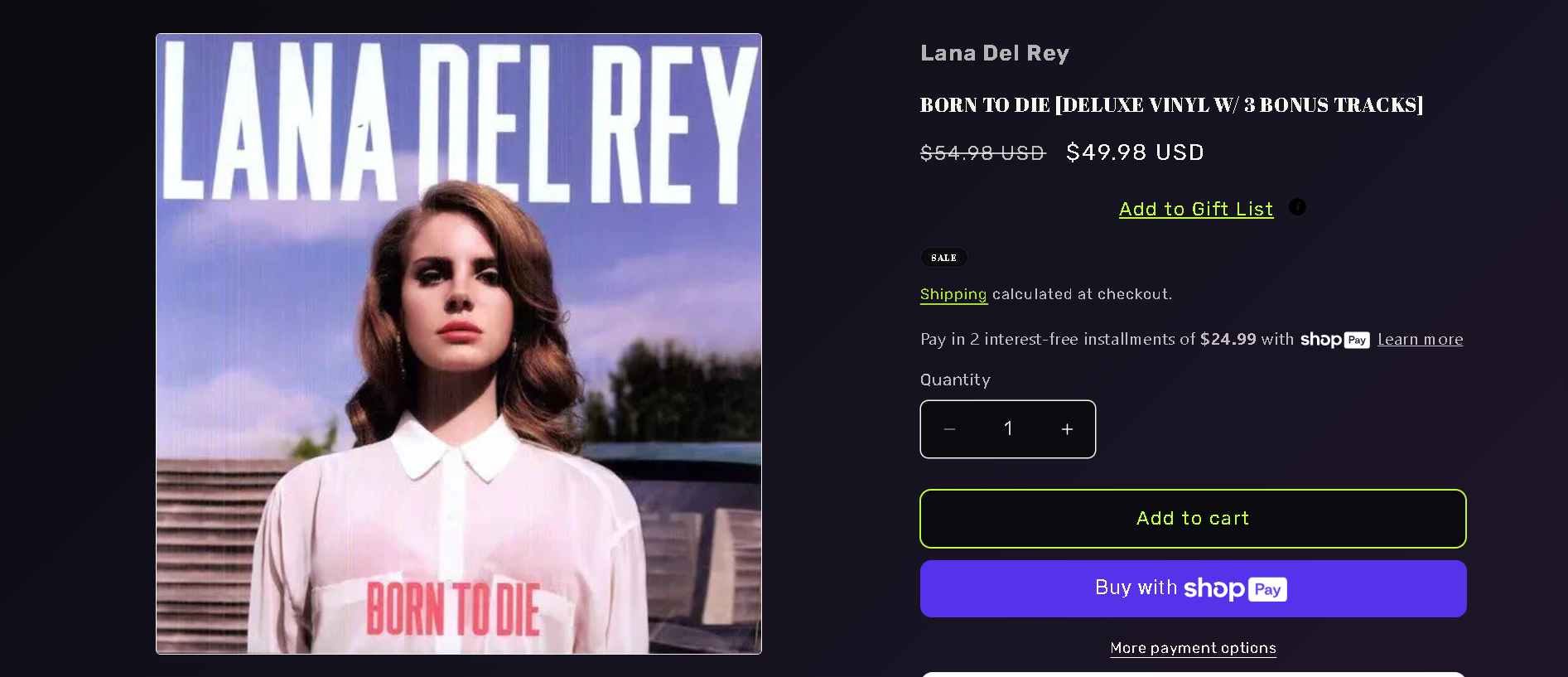The height and width of the screenshot is (677, 1568).
Task: Click the Lana Del Rey artist name
Action: tap(995, 53)
